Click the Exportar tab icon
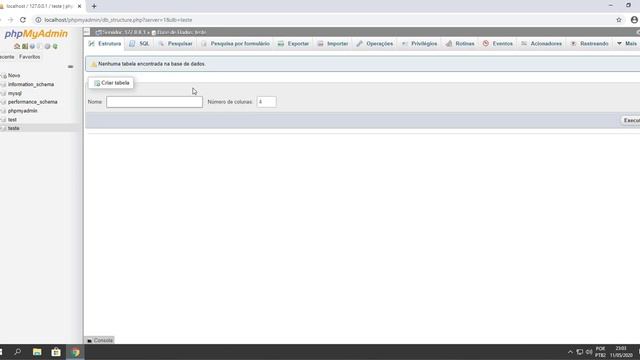Image resolution: width=640 pixels, height=360 pixels. (x=281, y=44)
